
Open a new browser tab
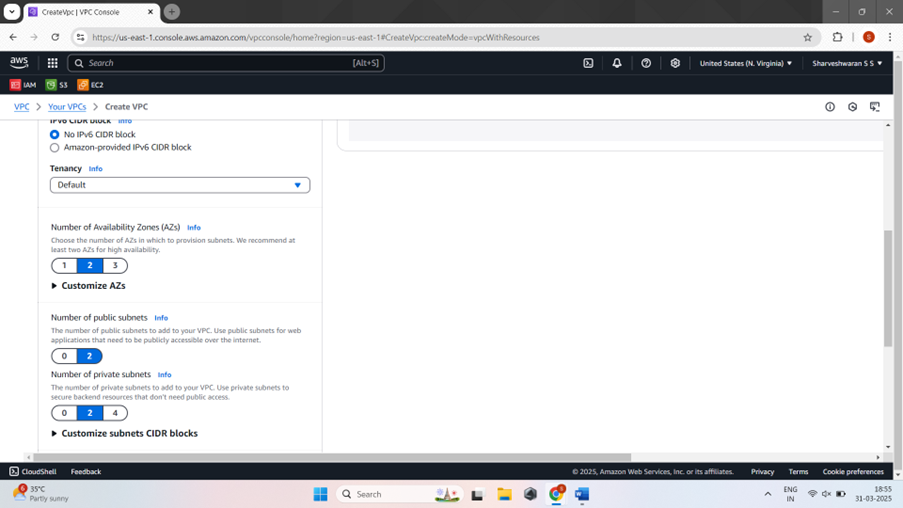click(x=172, y=12)
